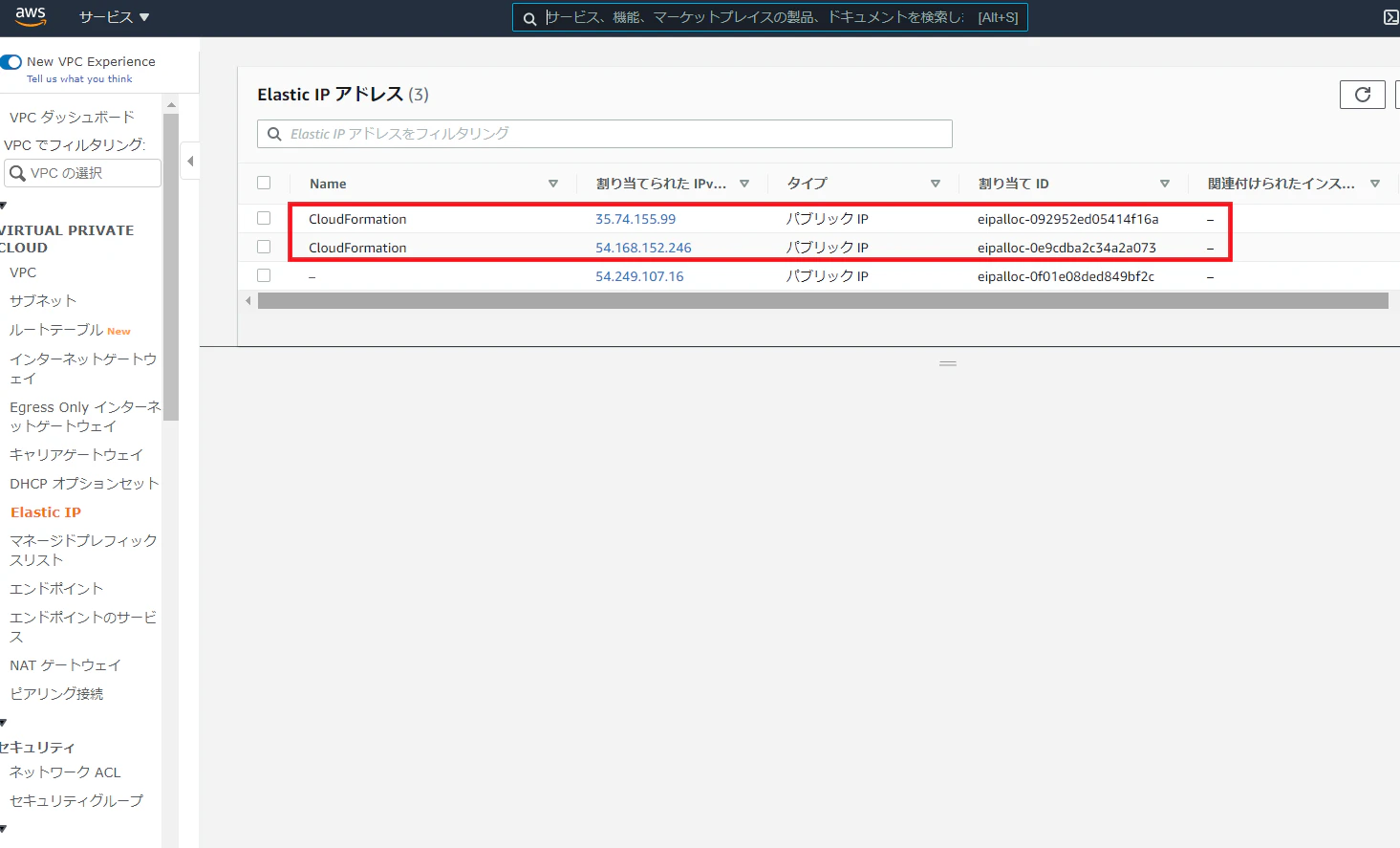The image size is (1400, 848).
Task: Select Elastic IP in sidebar
Action: click(46, 512)
